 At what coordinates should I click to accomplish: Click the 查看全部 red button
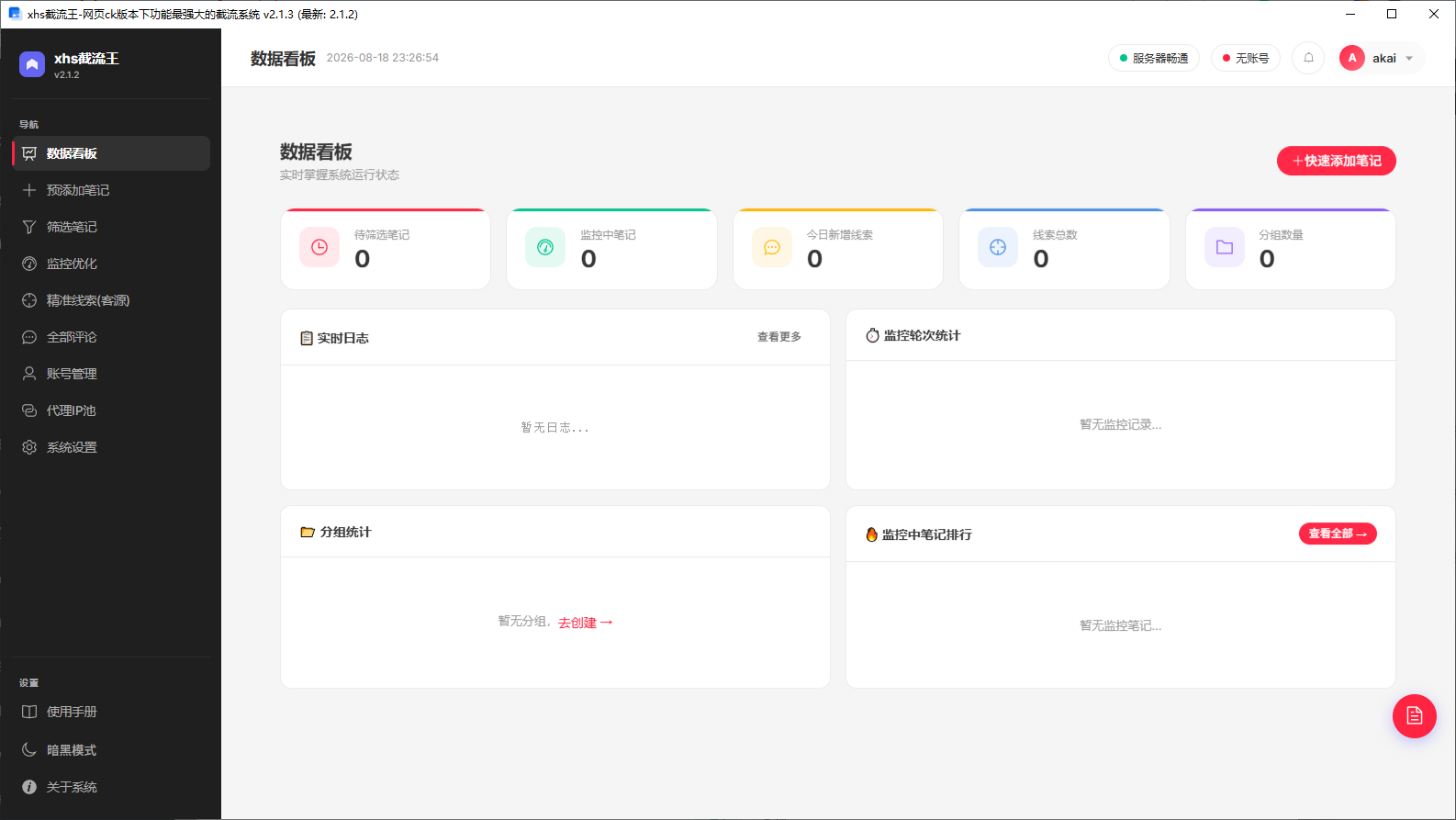click(1338, 534)
